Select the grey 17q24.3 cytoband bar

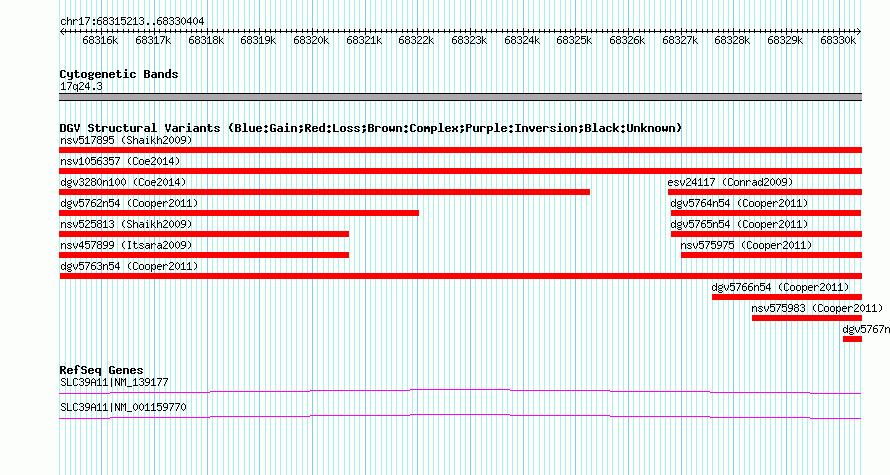[x=460, y=97]
